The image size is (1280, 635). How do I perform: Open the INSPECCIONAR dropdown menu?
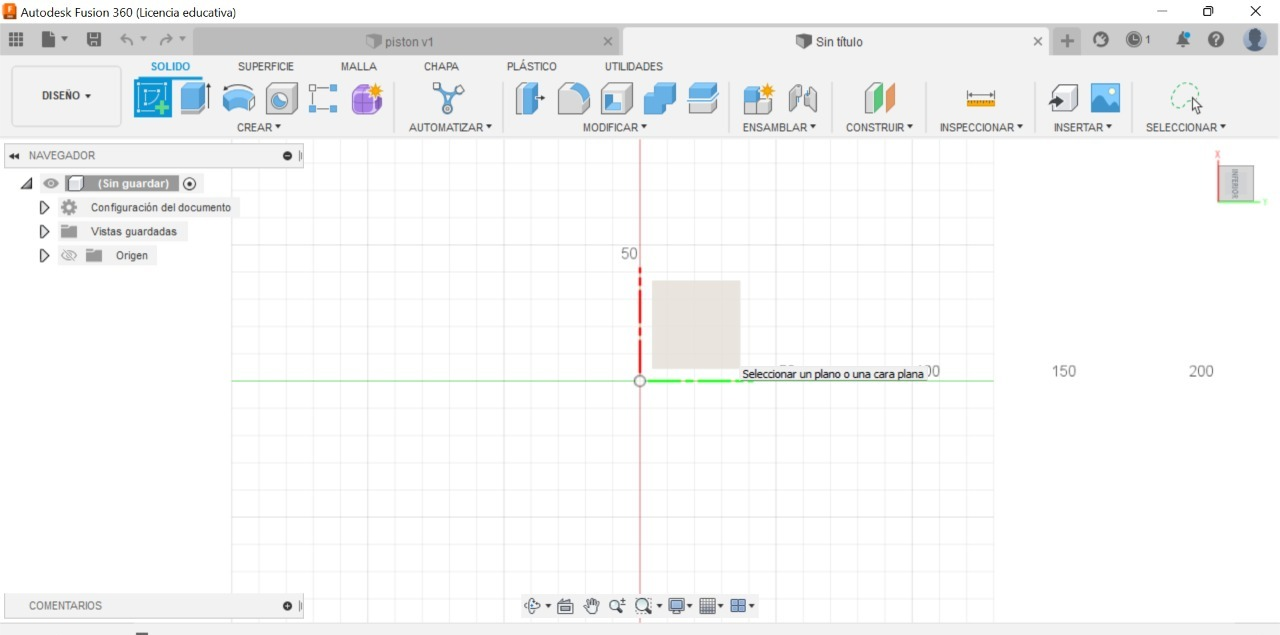(981, 127)
